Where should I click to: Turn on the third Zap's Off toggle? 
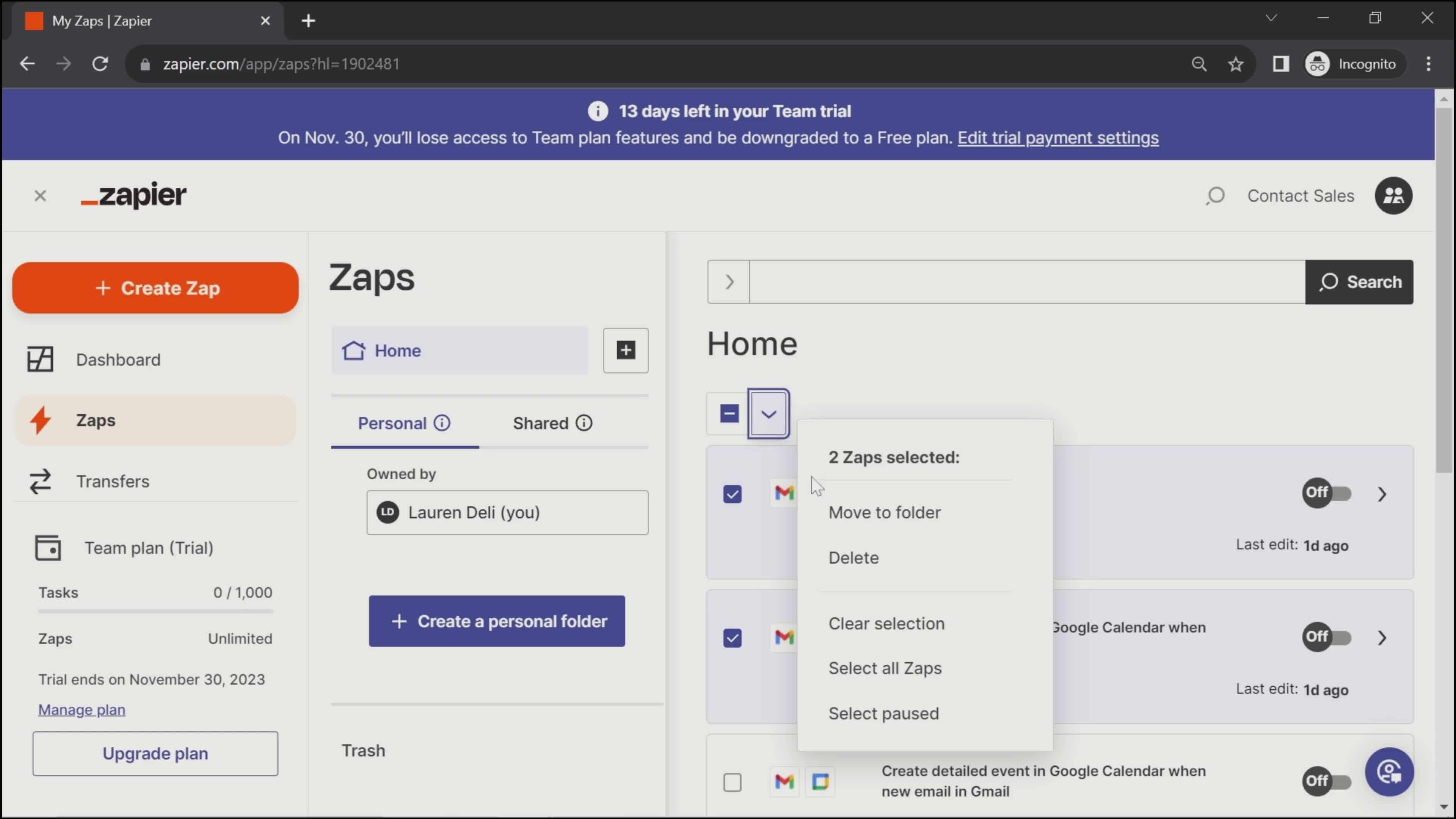click(1327, 781)
